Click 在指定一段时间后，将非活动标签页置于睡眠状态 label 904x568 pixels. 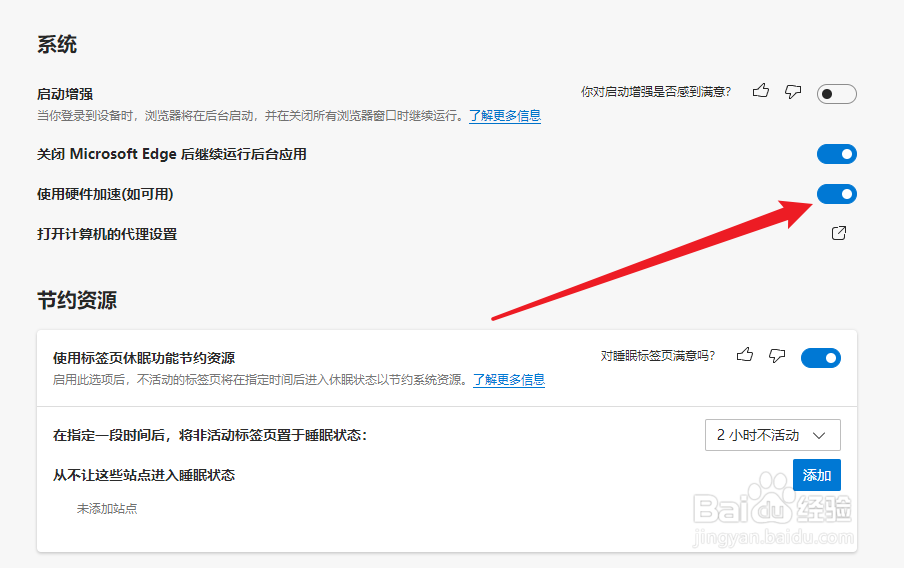point(210,435)
